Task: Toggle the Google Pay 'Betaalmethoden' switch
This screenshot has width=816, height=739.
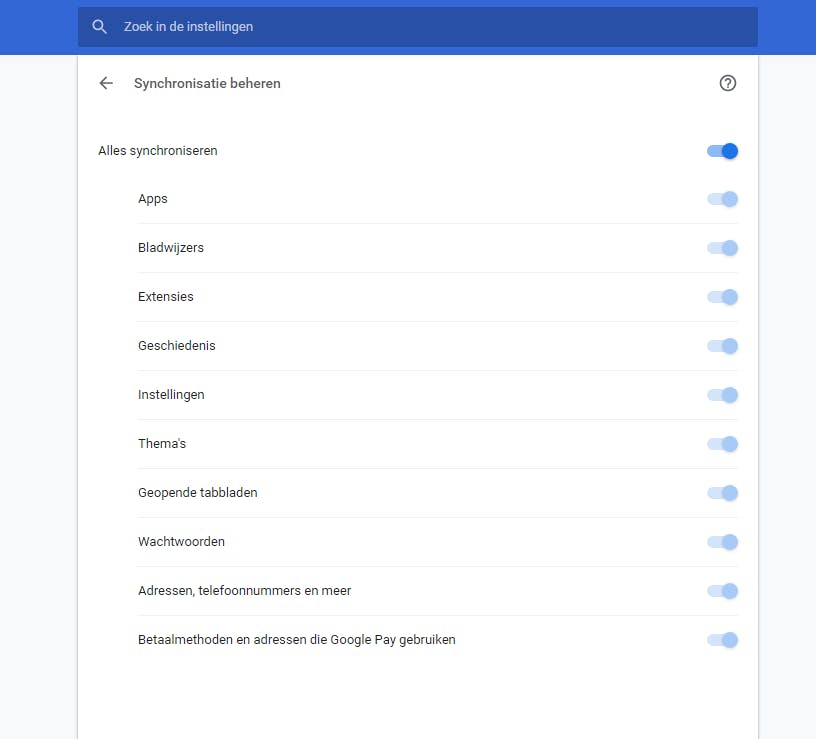Action: point(722,640)
